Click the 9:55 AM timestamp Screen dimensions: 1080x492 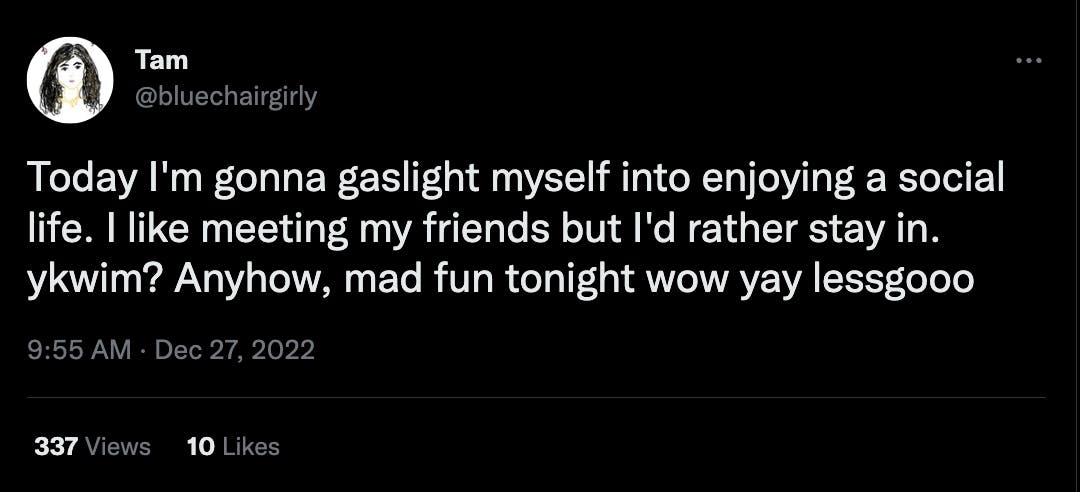79,350
